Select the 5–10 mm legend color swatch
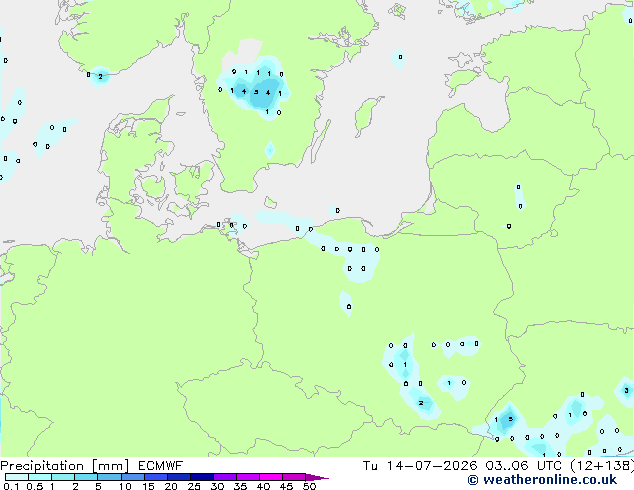 point(110,477)
